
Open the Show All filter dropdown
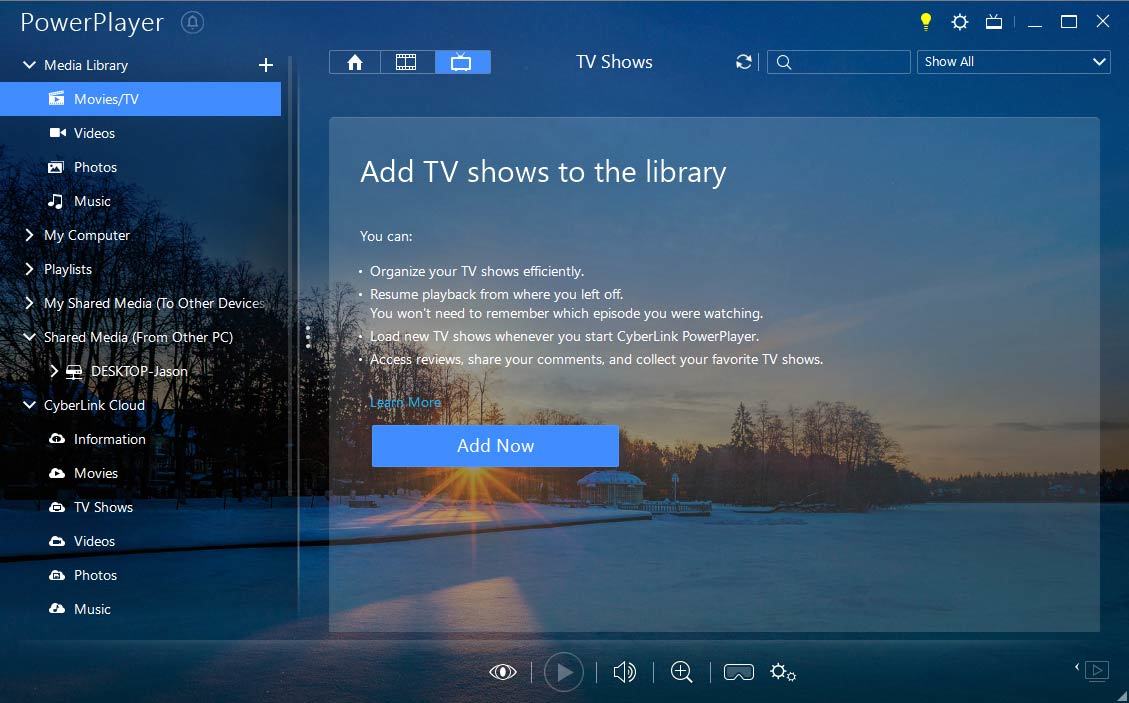coord(1014,62)
